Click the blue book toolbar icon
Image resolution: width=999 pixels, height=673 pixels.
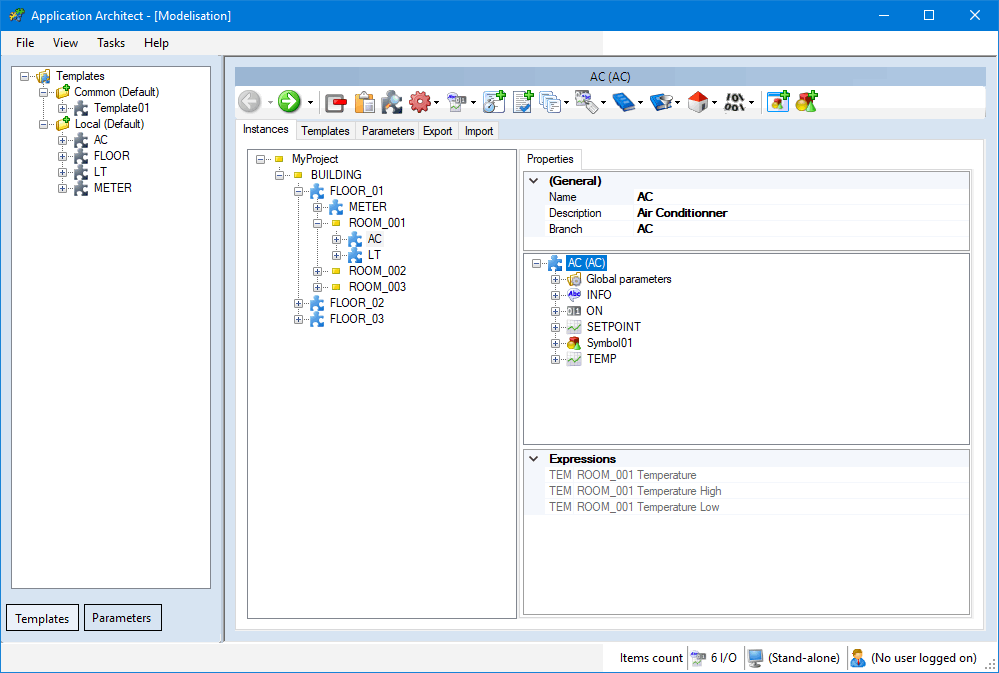point(624,102)
